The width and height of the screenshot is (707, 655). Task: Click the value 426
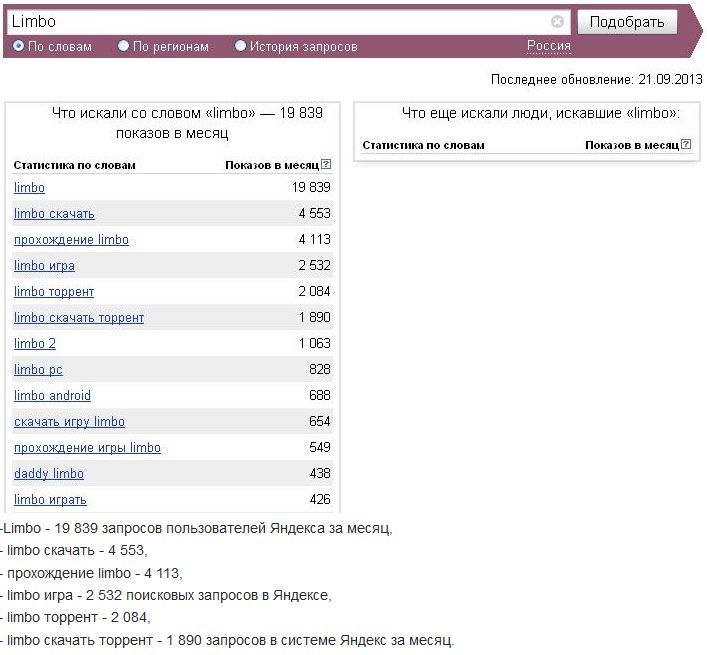[320, 499]
